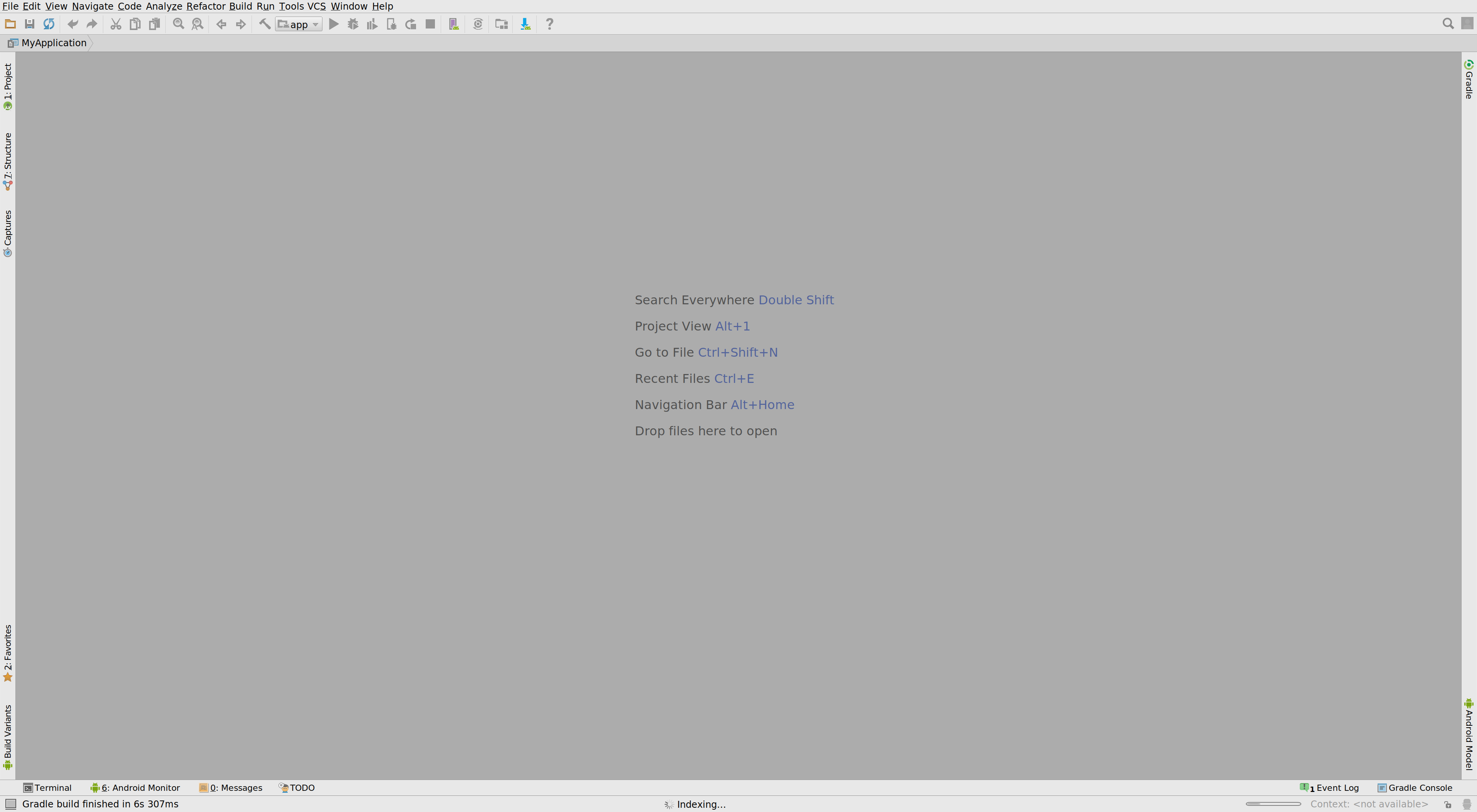Click the Stop square icon
This screenshot has height=812, width=1477.
(x=430, y=24)
